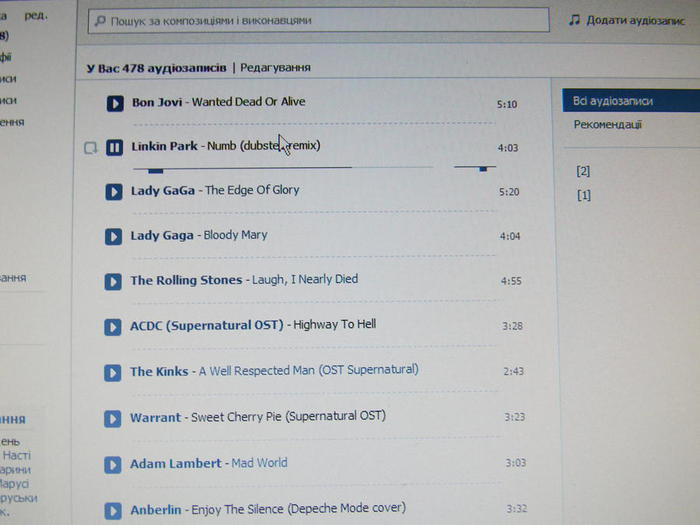This screenshot has width=700, height=525.
Task: Click the audio search field
Action: coord(318,21)
